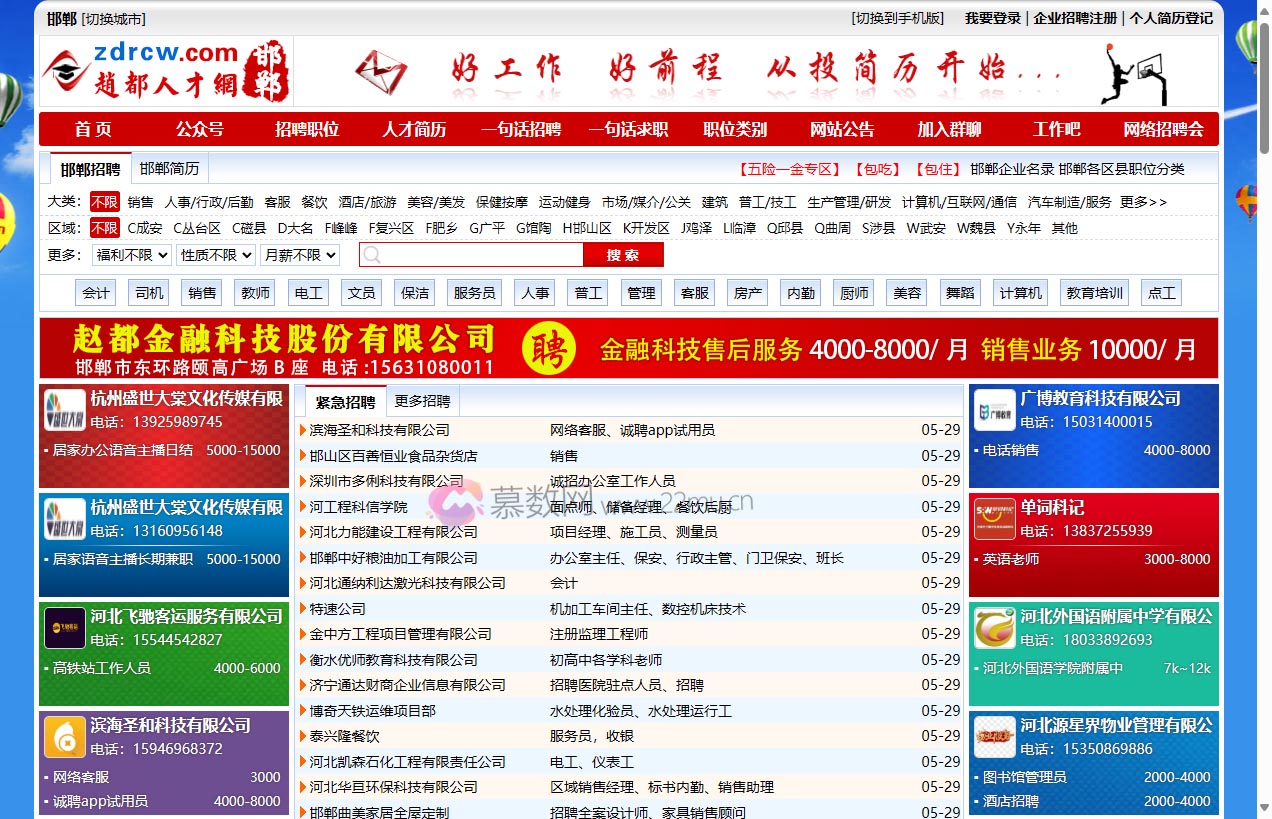
Task: Click the 河北外国语附属中学 logo icon
Action: click(x=994, y=630)
